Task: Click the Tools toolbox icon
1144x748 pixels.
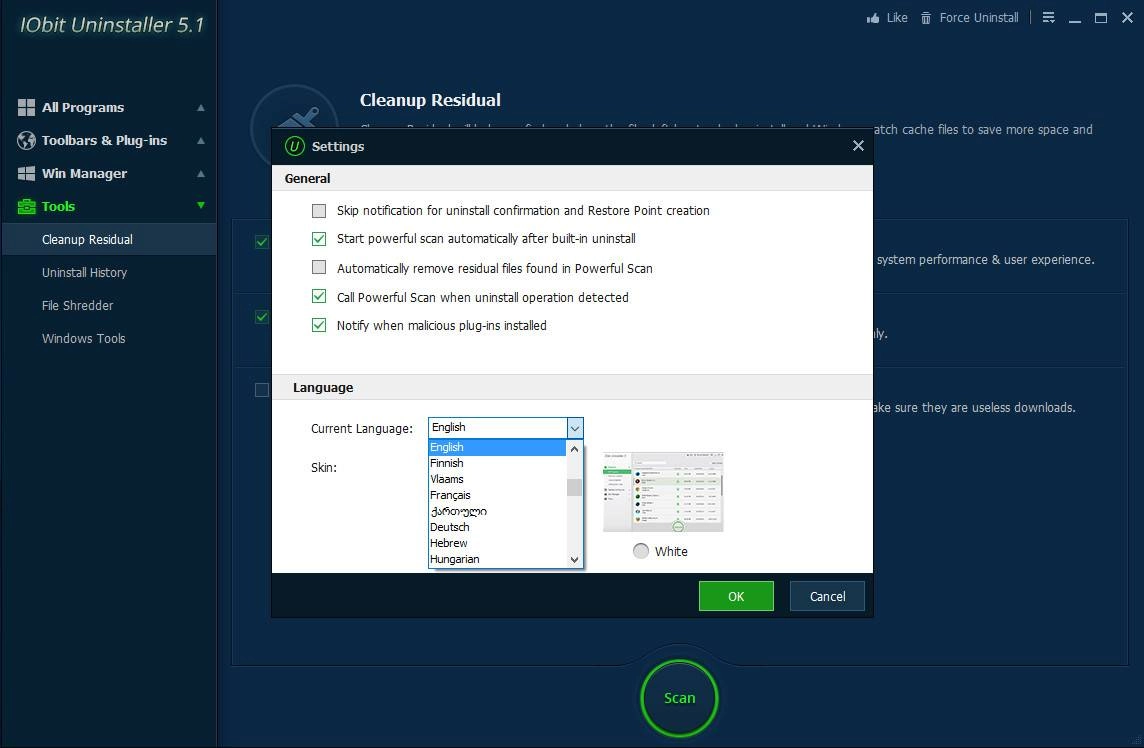Action: tap(26, 207)
